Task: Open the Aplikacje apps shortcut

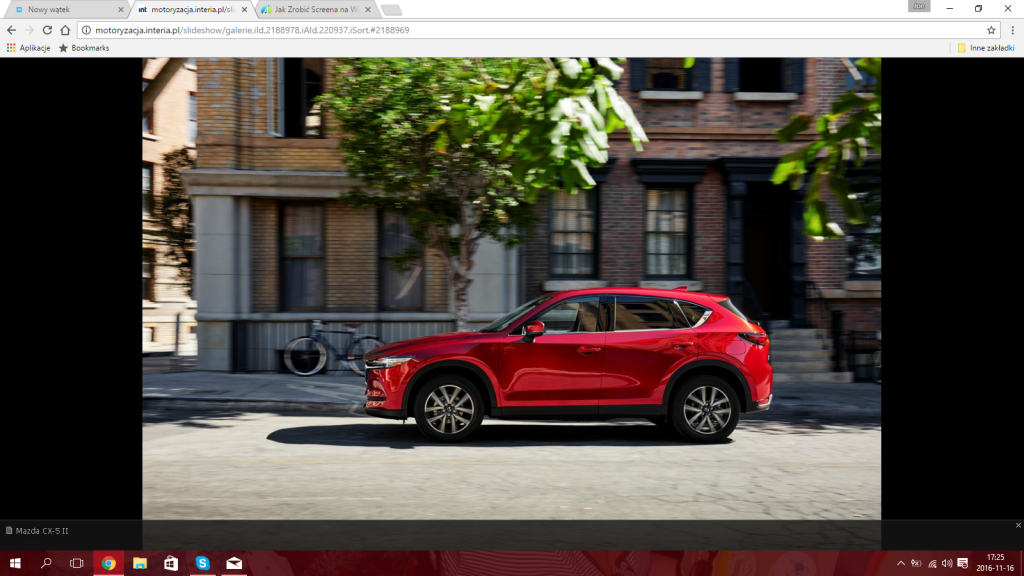Action: tap(28, 48)
